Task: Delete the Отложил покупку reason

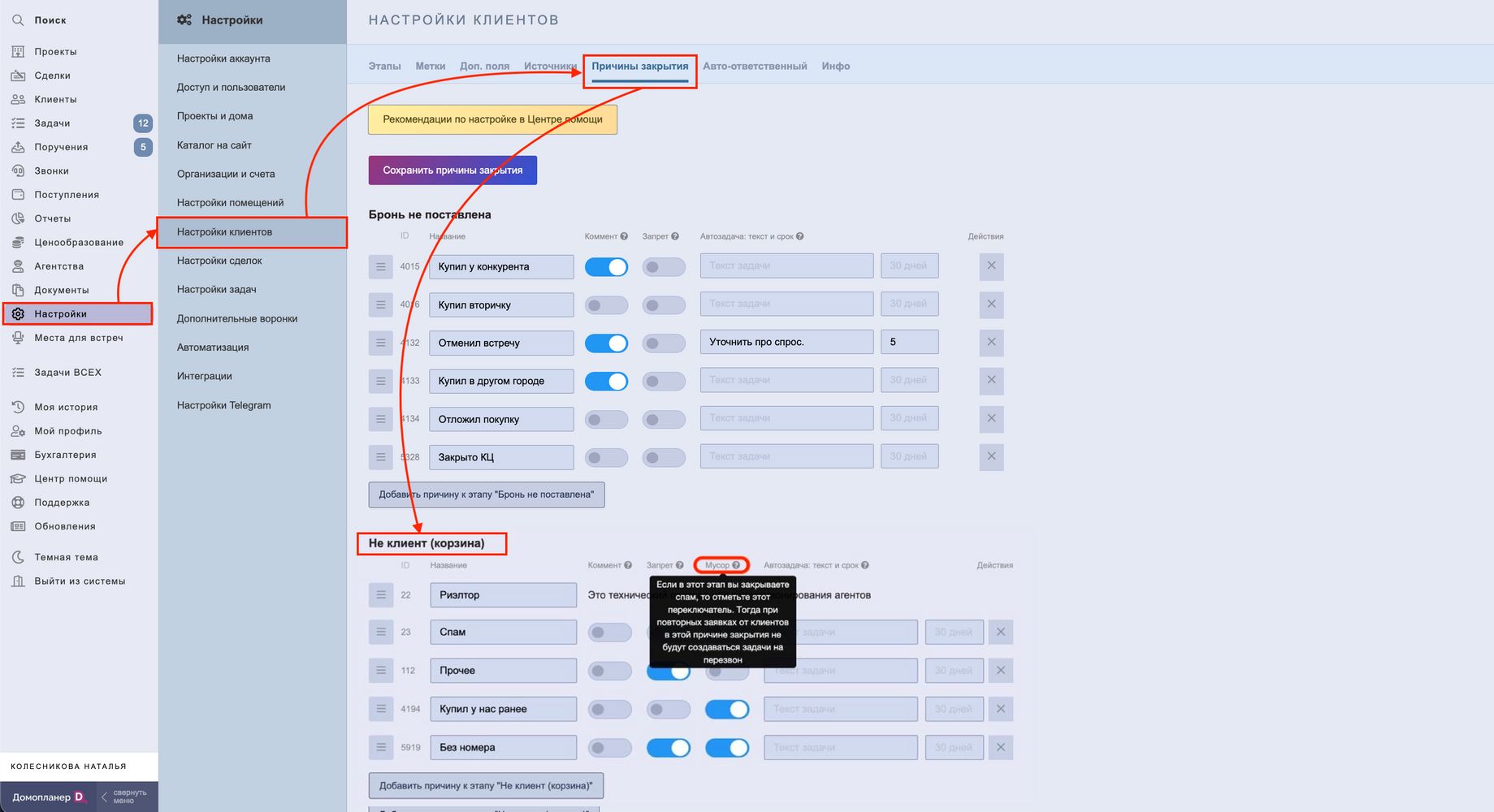Action: pos(991,418)
